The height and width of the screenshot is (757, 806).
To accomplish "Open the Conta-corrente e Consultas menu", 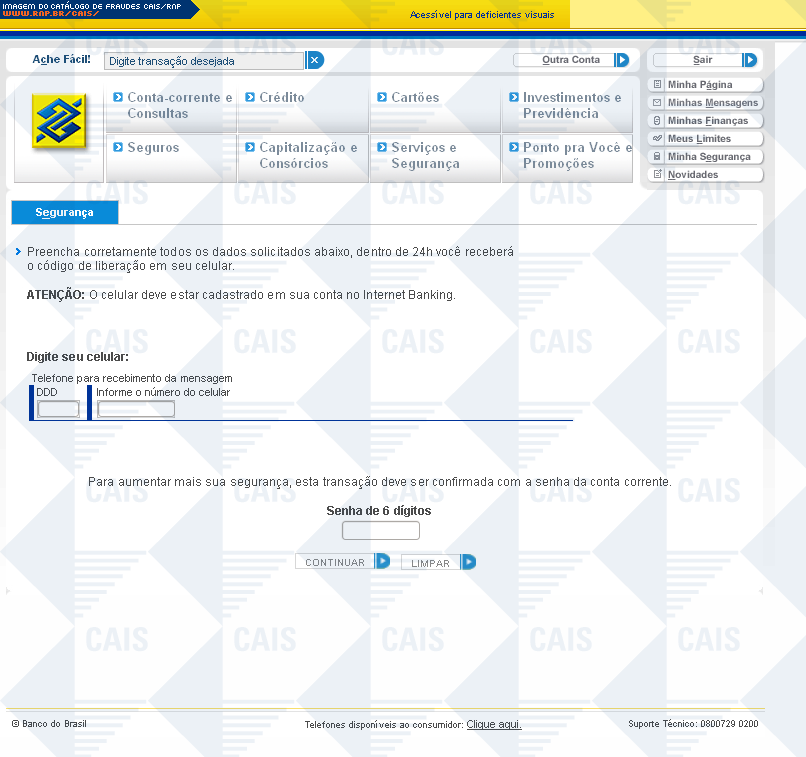I will pyautogui.click(x=179, y=105).
